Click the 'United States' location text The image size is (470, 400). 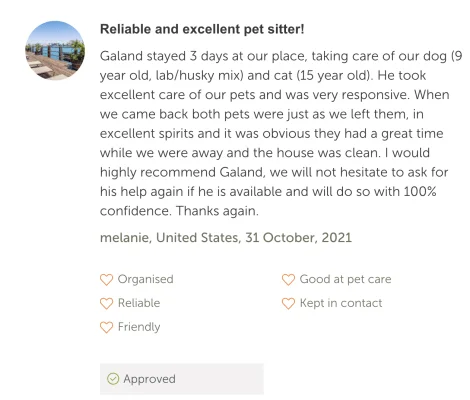[x=198, y=238]
